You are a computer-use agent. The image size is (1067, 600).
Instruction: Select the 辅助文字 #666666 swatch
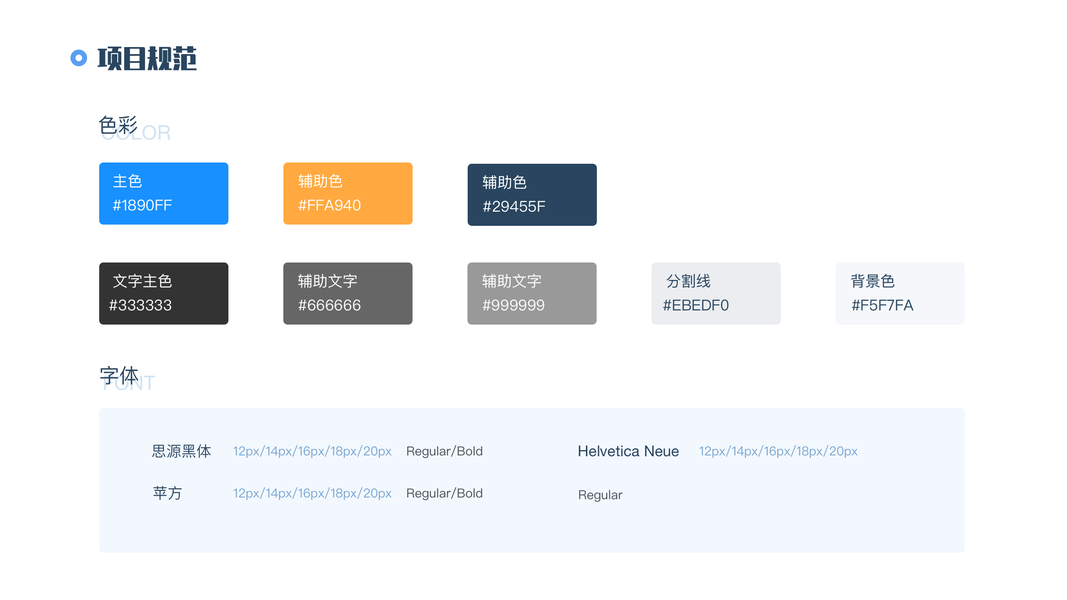[x=348, y=293]
